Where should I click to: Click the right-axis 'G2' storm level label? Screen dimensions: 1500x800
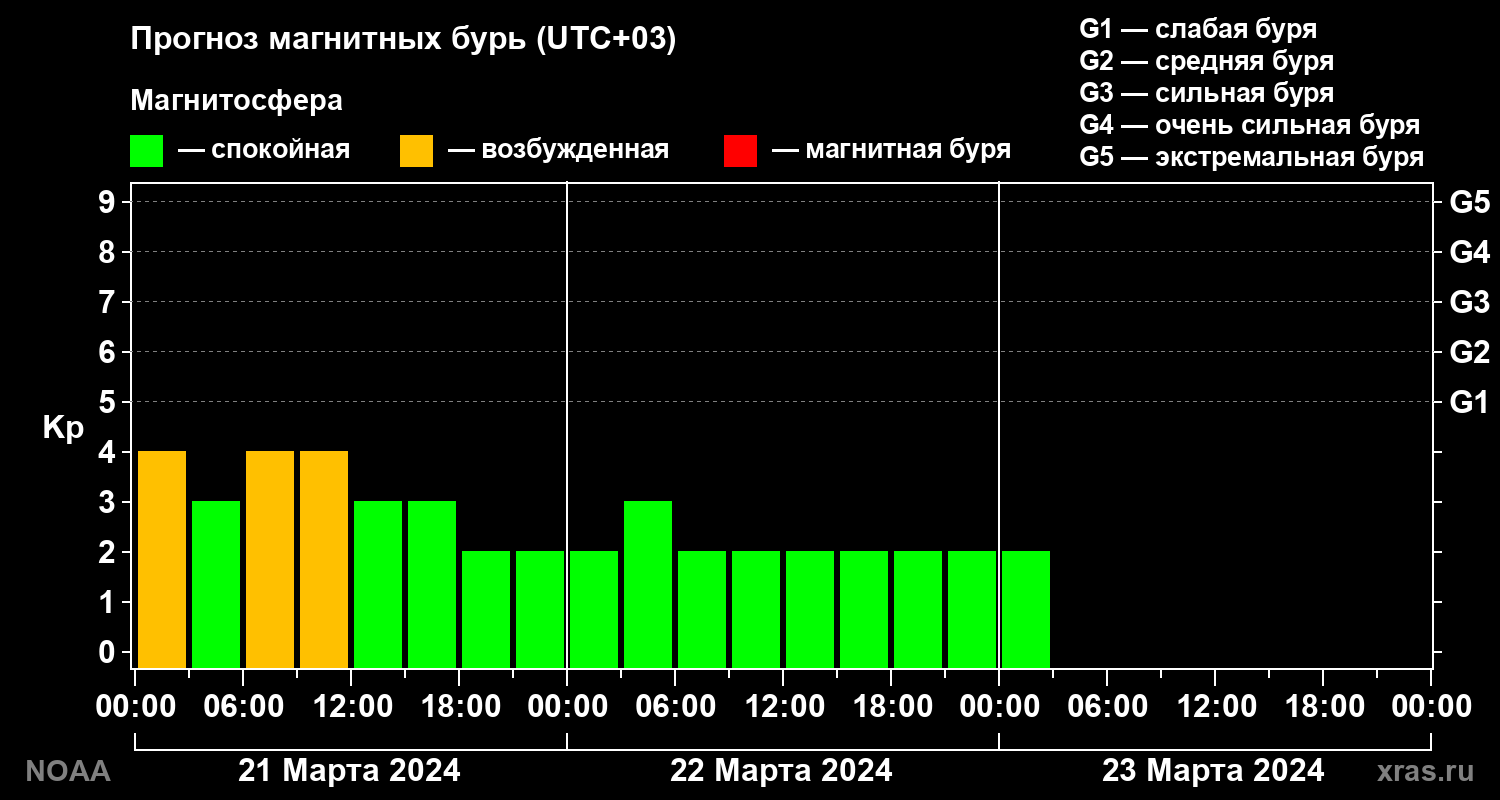1470,352
